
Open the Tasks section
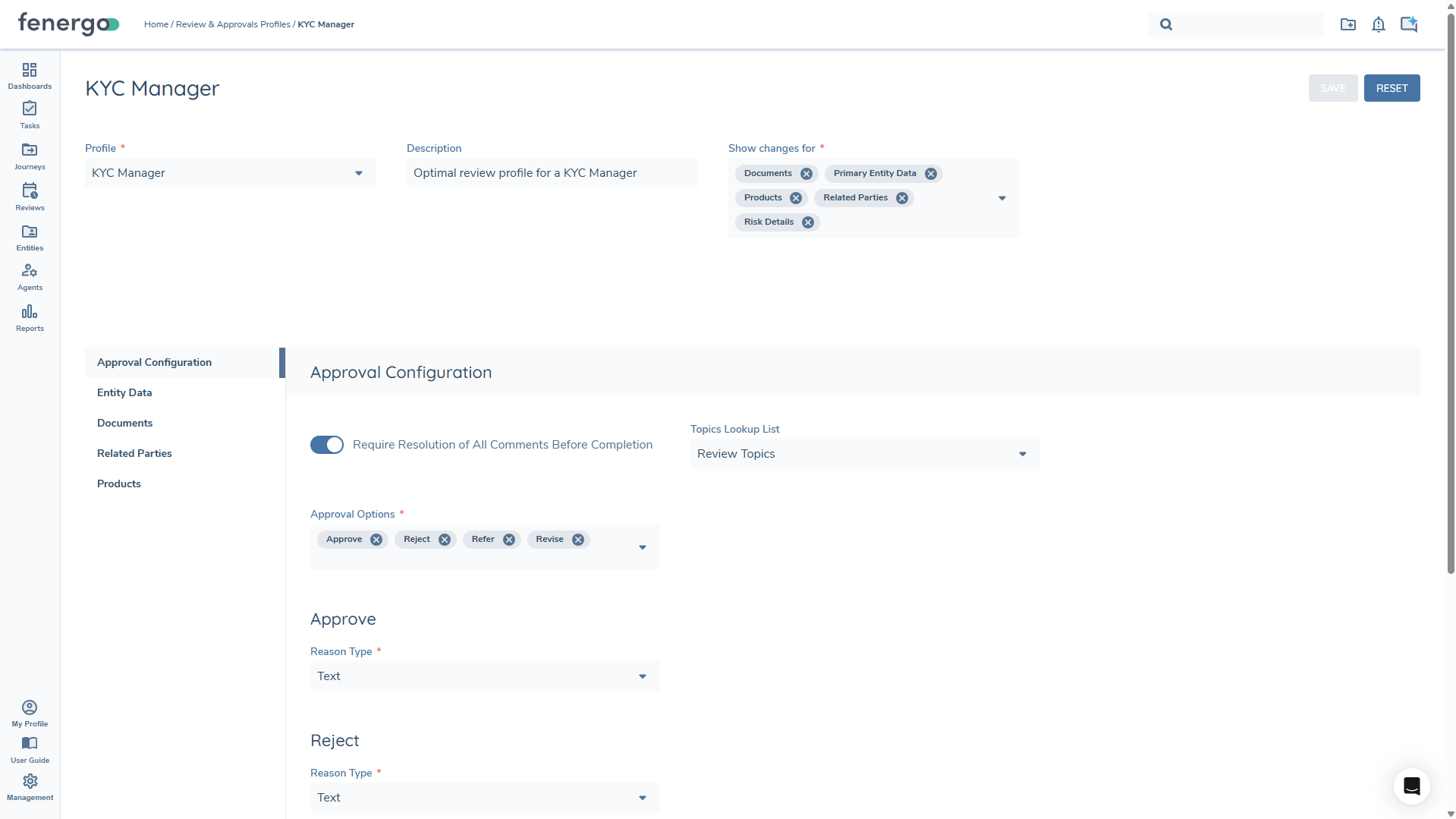[x=30, y=115]
